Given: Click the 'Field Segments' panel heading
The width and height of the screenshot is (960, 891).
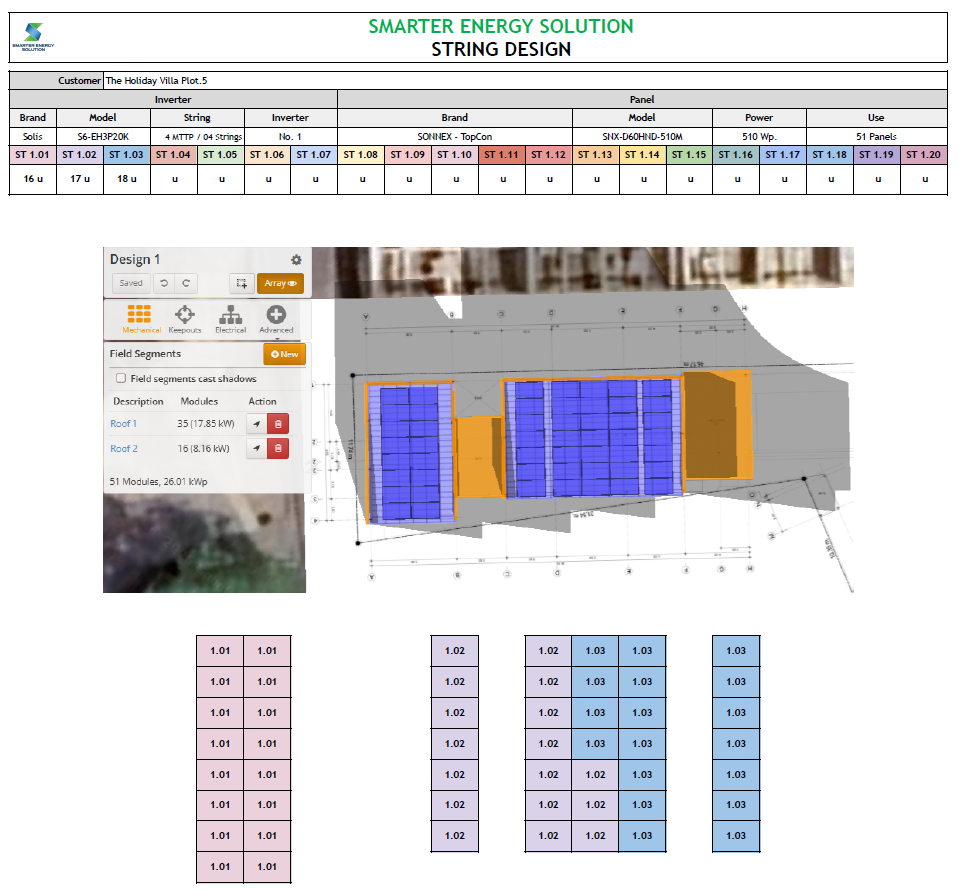Looking at the screenshot, I should click(x=145, y=354).
